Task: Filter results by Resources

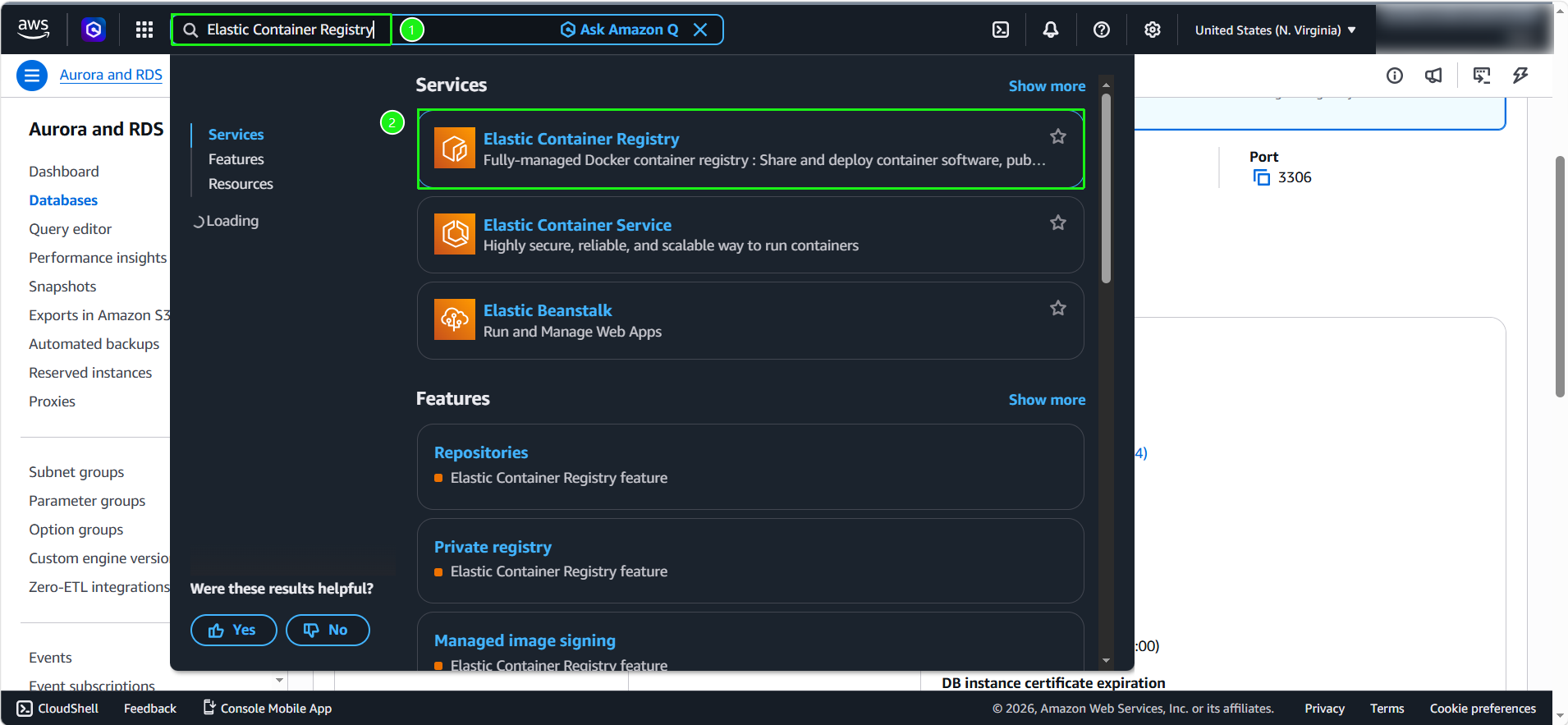Action: (x=241, y=184)
